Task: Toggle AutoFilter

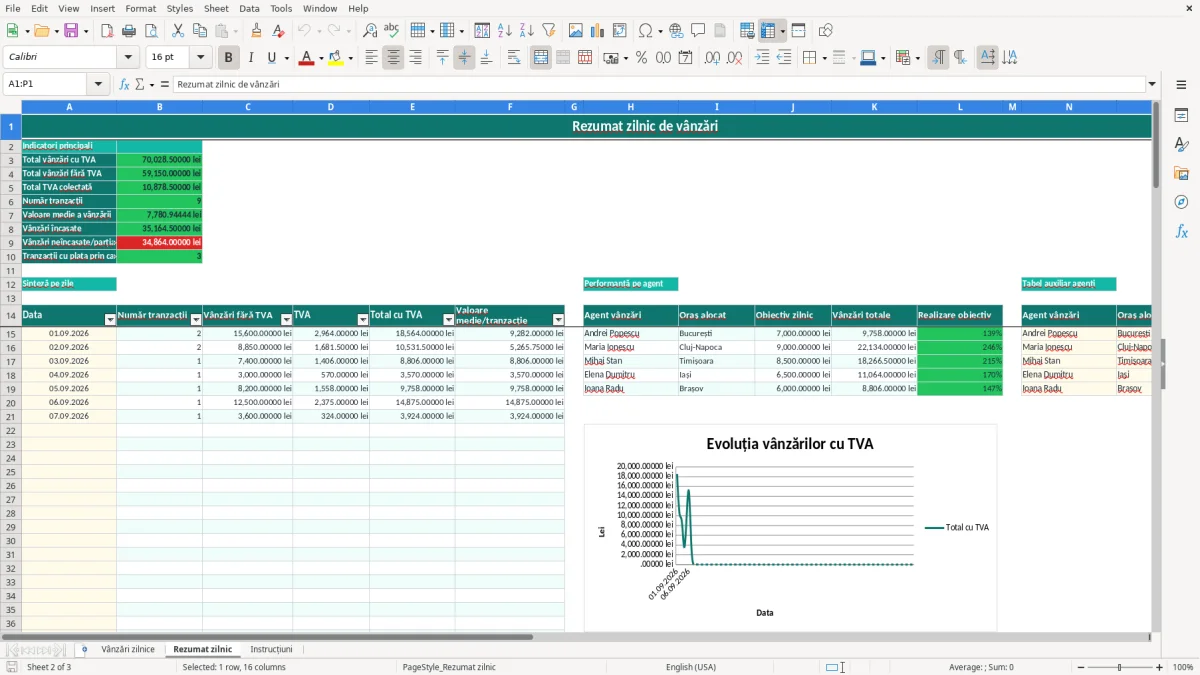Action: (548, 31)
